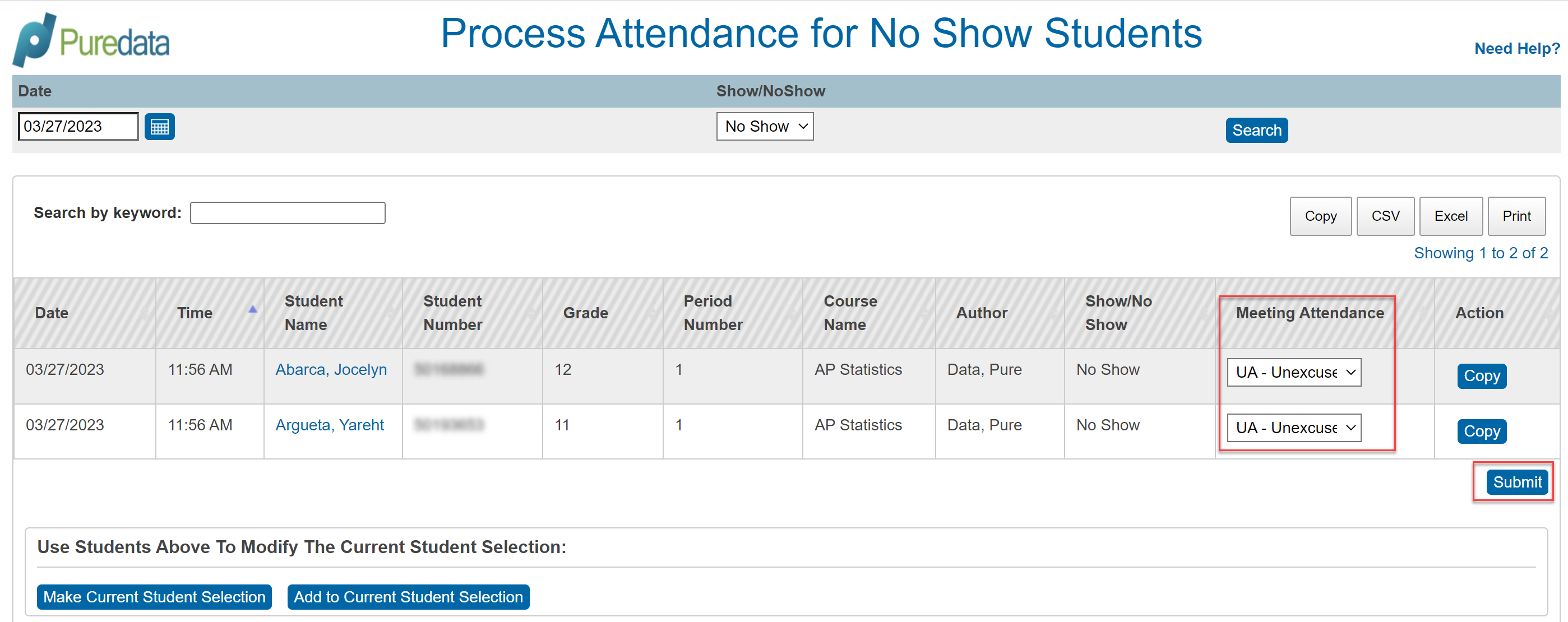
Task: Copy the table with the Copy button
Action: (x=1321, y=216)
